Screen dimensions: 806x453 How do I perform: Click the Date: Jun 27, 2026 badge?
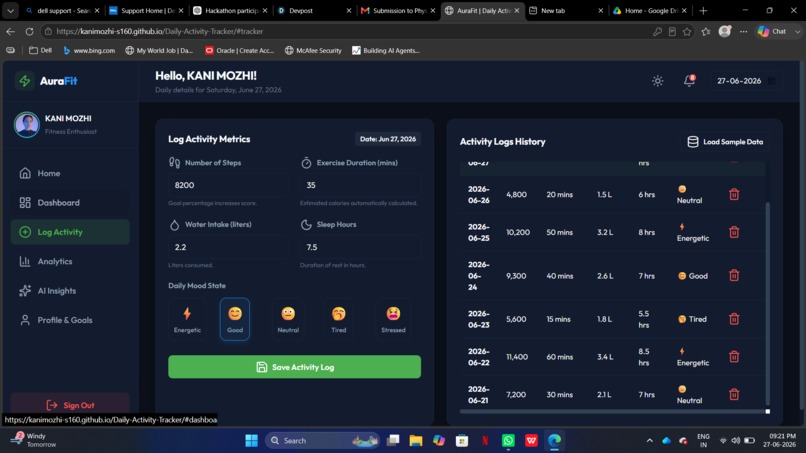[x=388, y=139]
